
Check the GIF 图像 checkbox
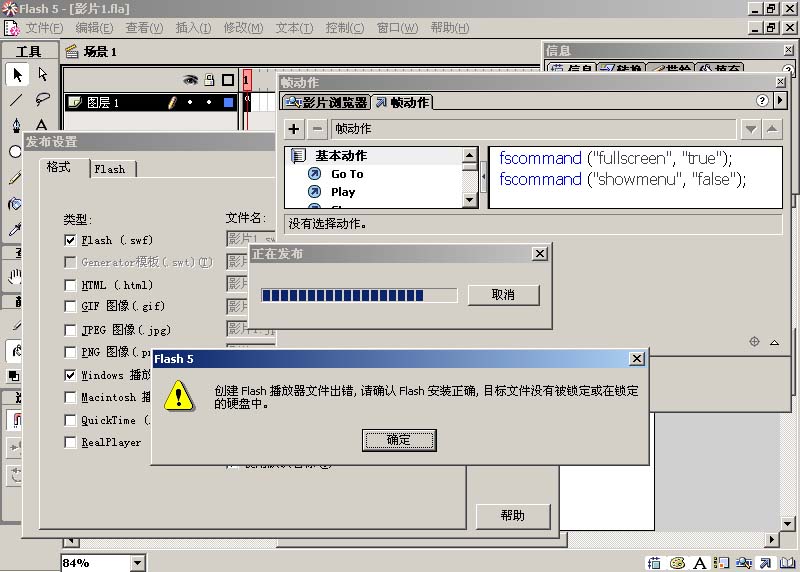coord(70,306)
